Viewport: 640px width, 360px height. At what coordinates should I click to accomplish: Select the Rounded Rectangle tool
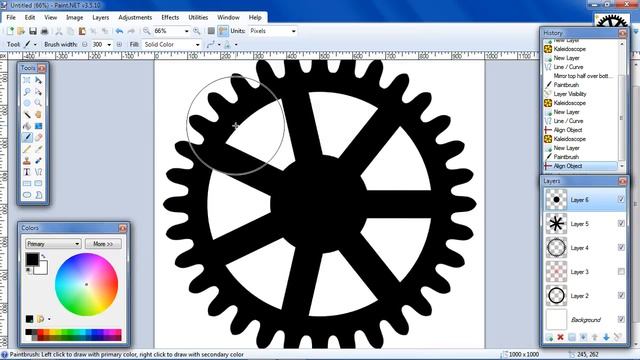38,183
